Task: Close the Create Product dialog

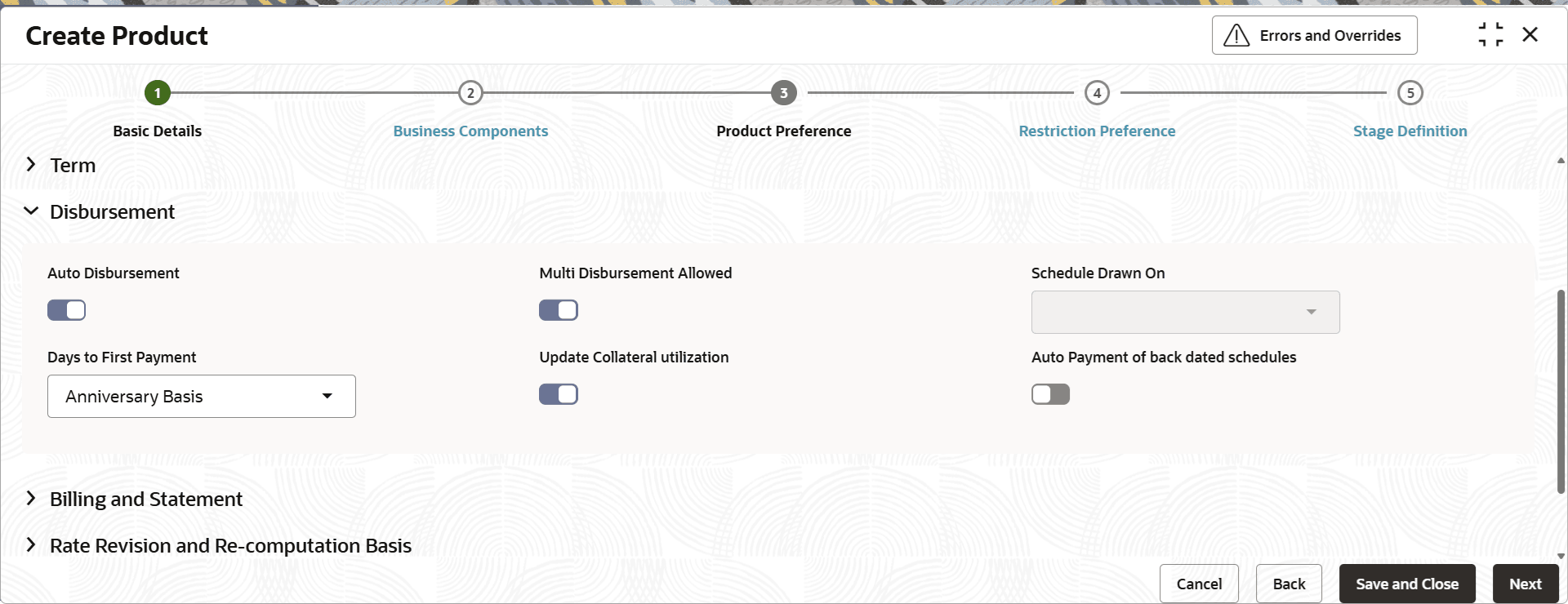Action: pos(1530,34)
